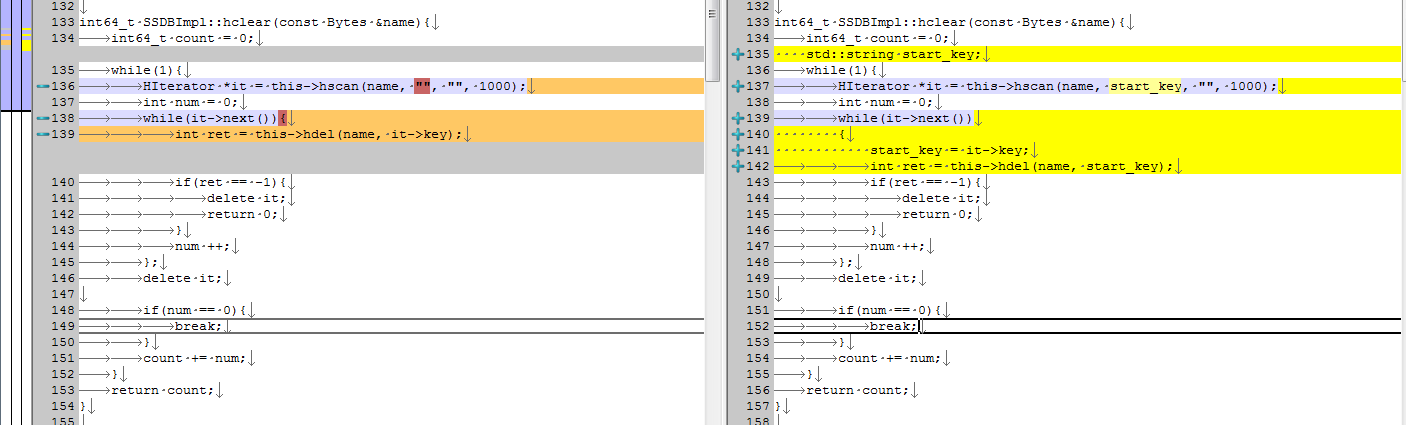Click right line 137 hscan call with start_key
Image resolution: width=1406 pixels, height=425 pixels.
point(1058,86)
